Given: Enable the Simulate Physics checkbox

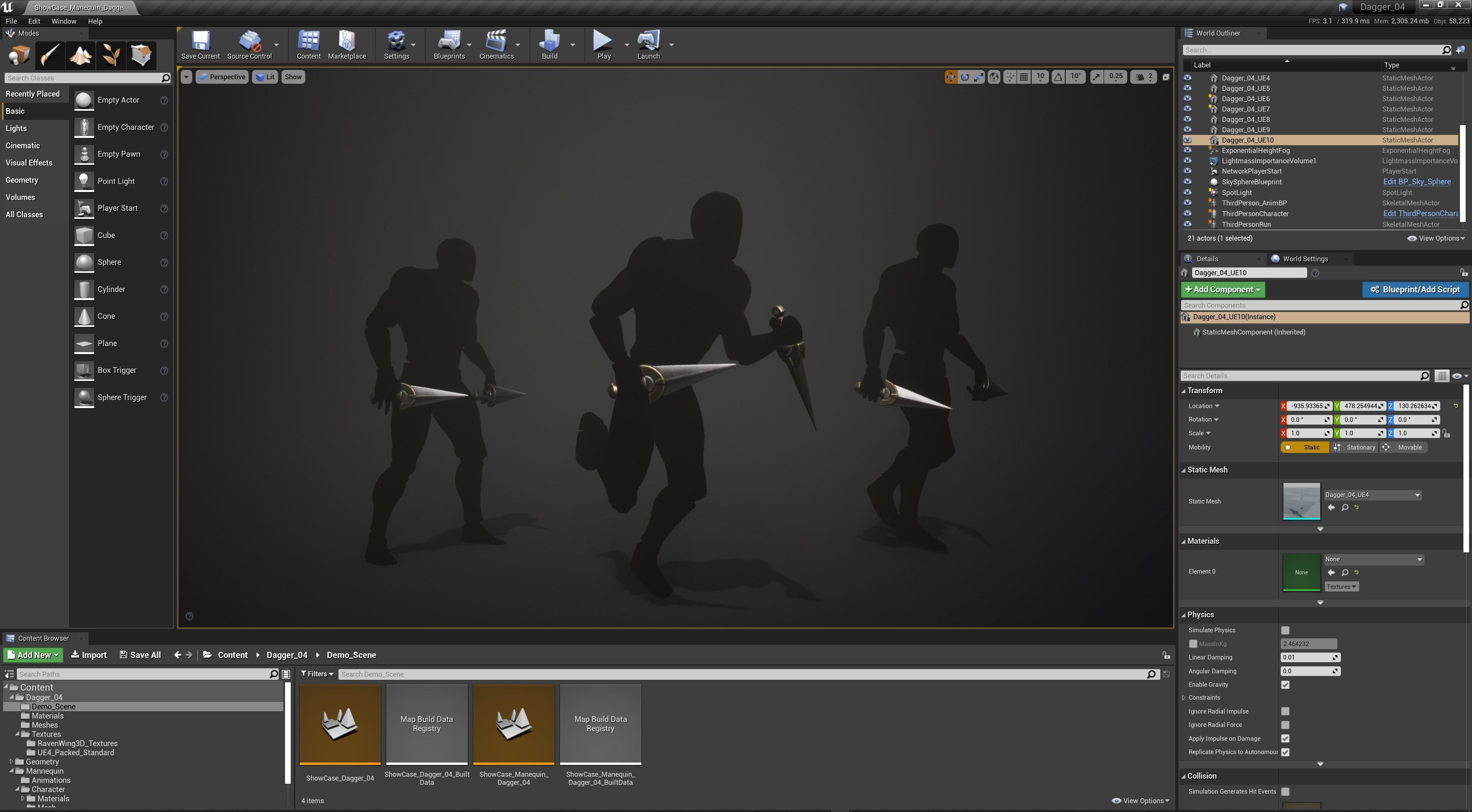Looking at the screenshot, I should pyautogui.click(x=1285, y=630).
